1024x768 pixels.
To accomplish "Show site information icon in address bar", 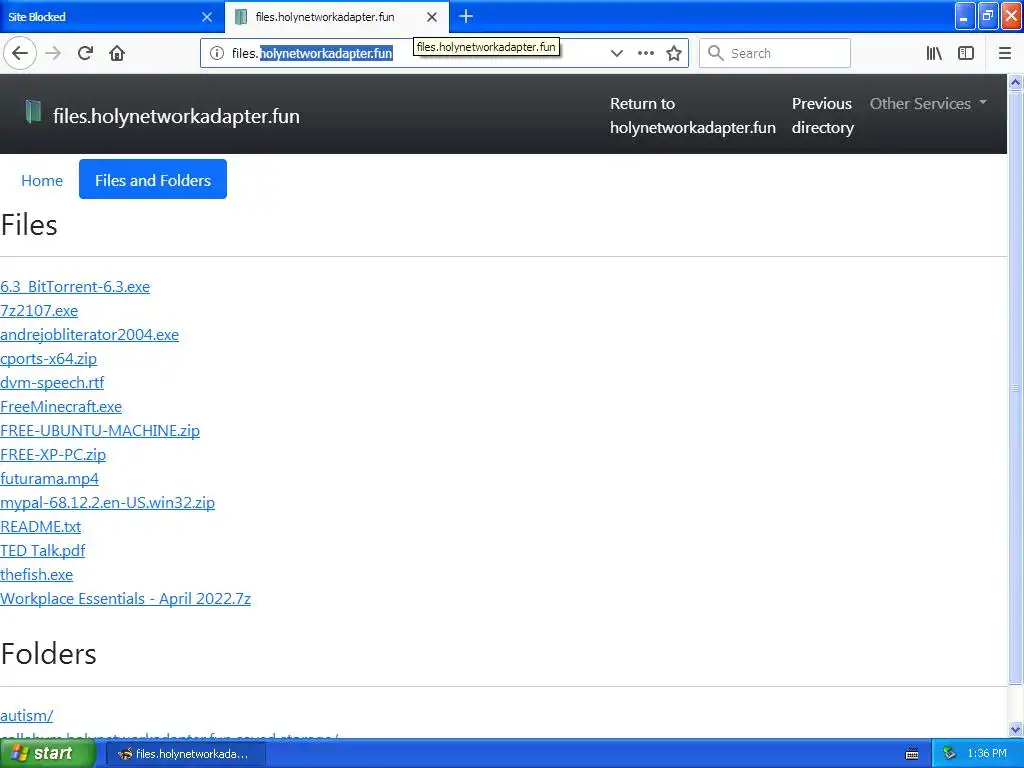I will (x=217, y=54).
